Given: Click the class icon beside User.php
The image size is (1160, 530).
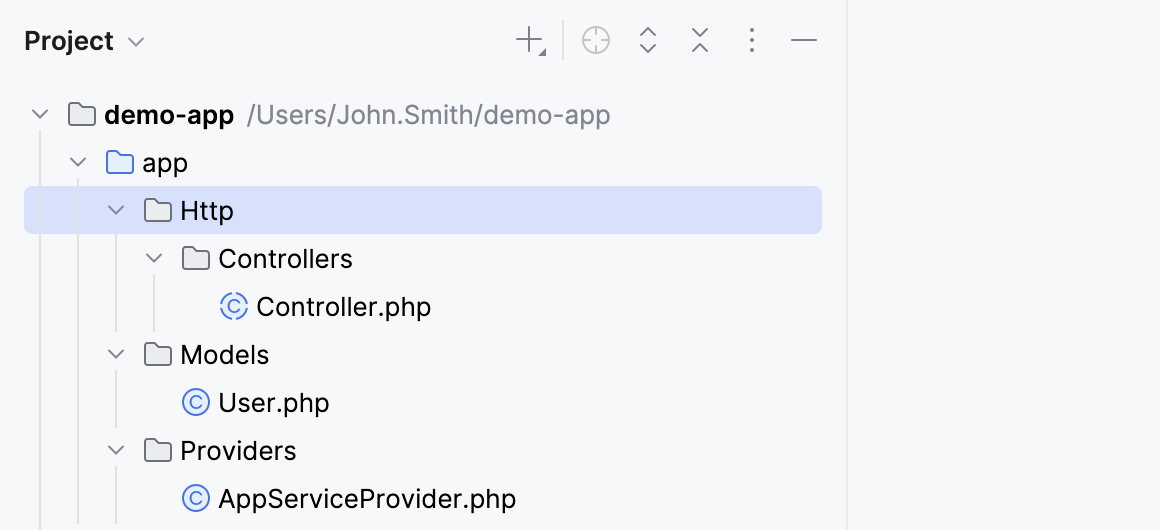Looking at the screenshot, I should coord(195,402).
